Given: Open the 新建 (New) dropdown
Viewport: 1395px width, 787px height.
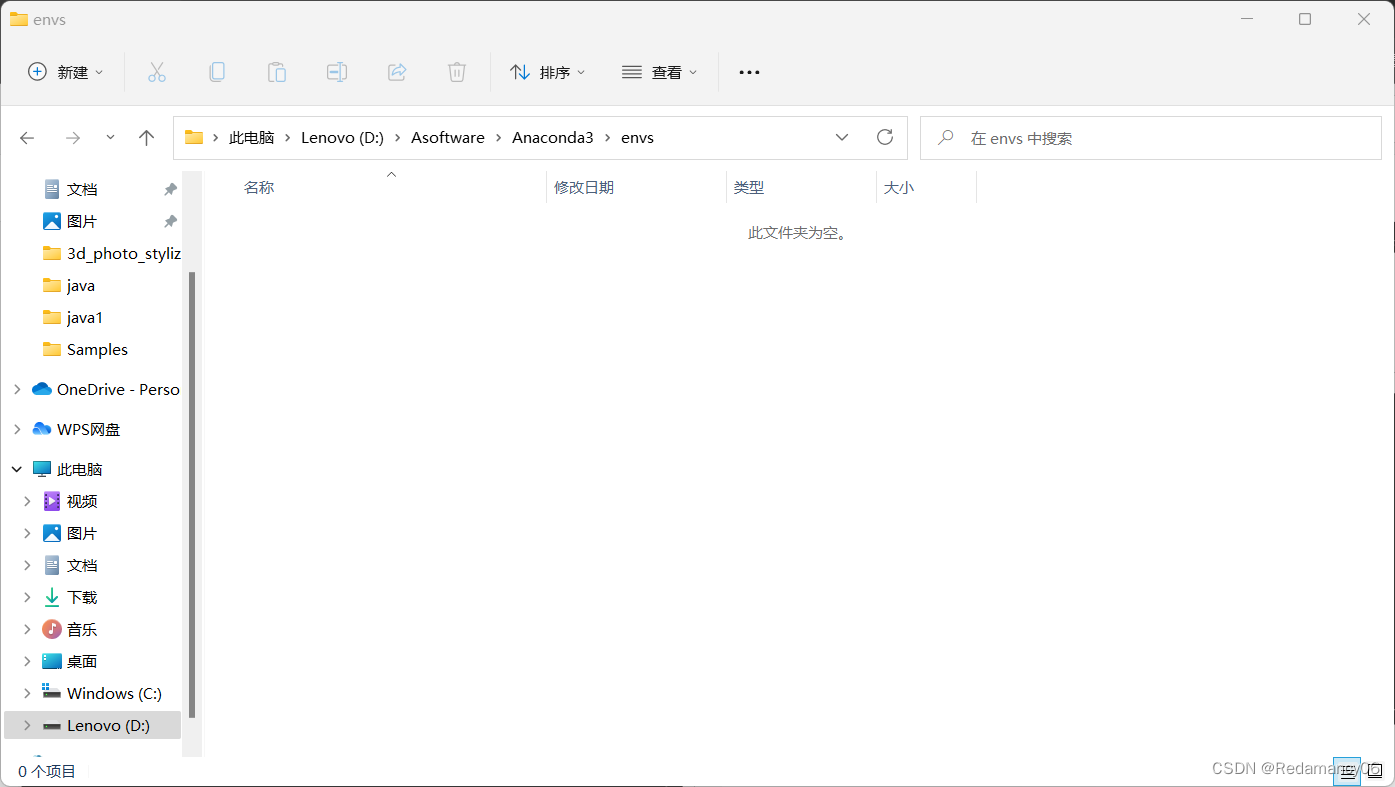Looking at the screenshot, I should pos(66,72).
